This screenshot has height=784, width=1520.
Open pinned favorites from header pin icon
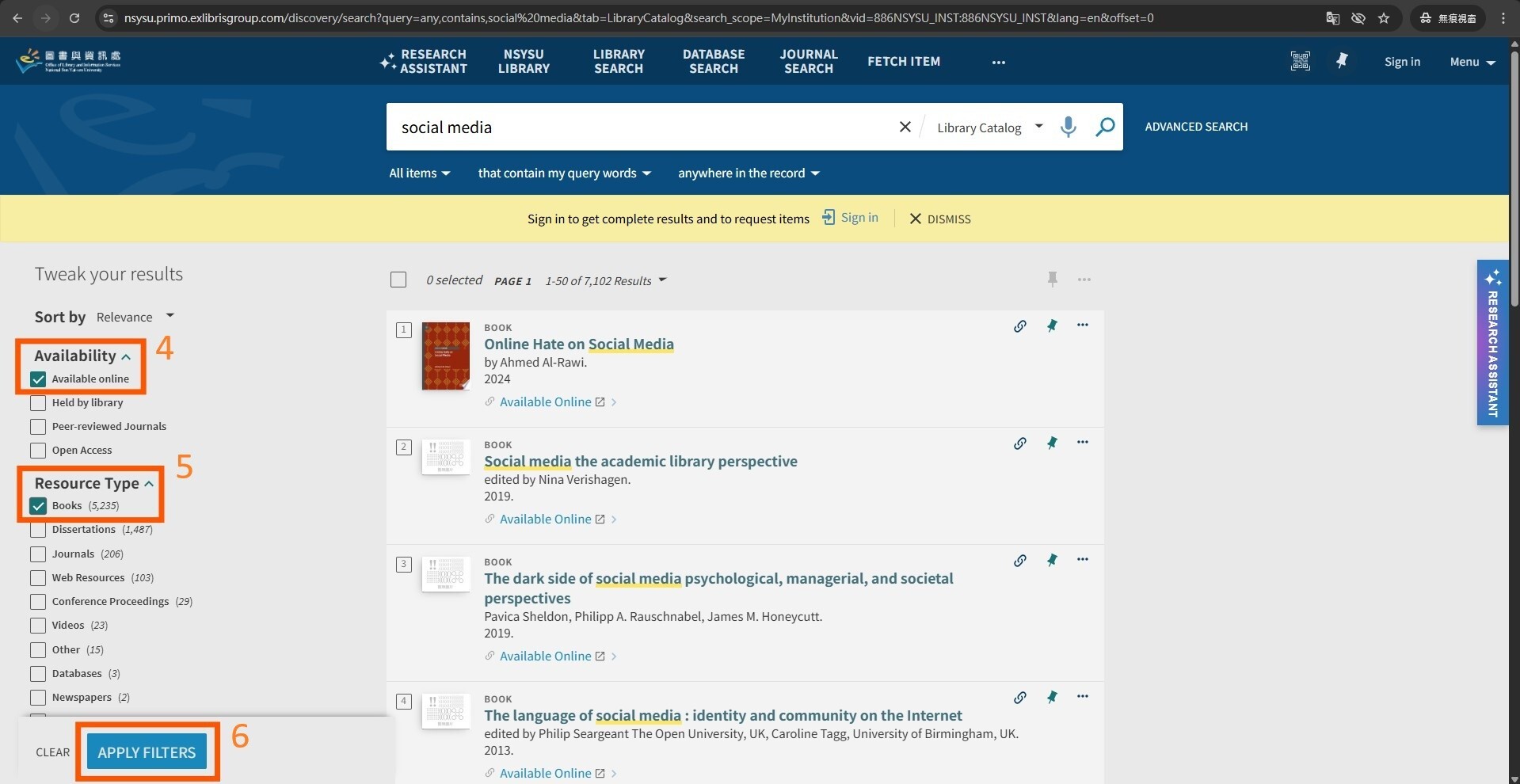1342,61
